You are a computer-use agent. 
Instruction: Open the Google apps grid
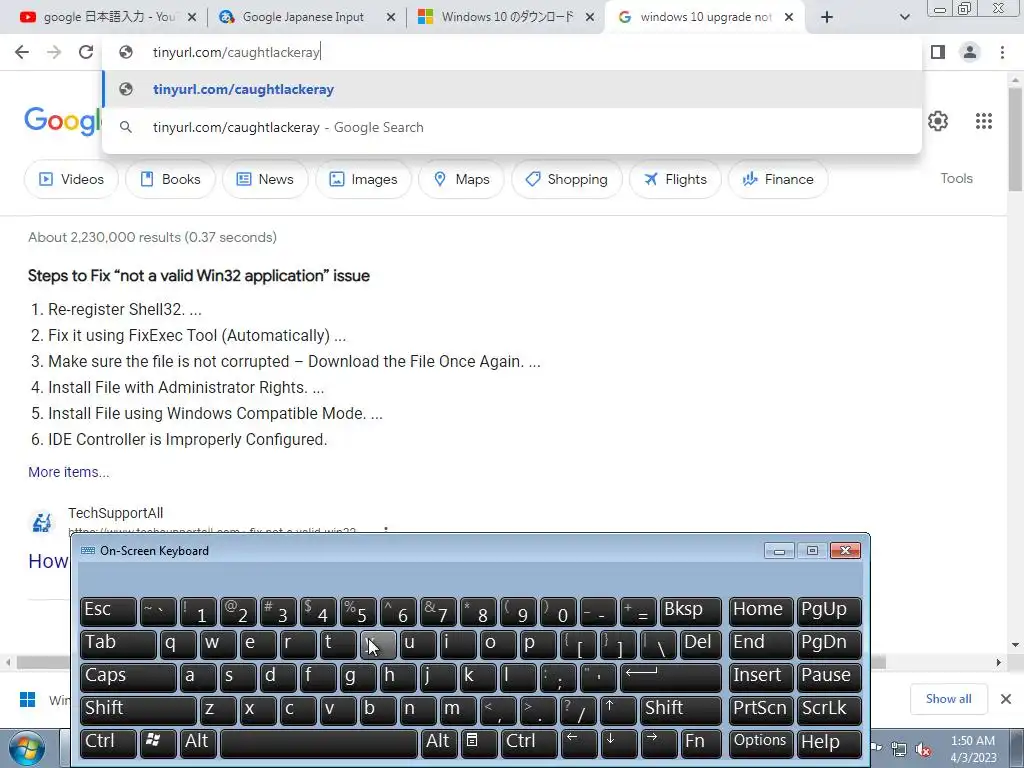tap(984, 121)
